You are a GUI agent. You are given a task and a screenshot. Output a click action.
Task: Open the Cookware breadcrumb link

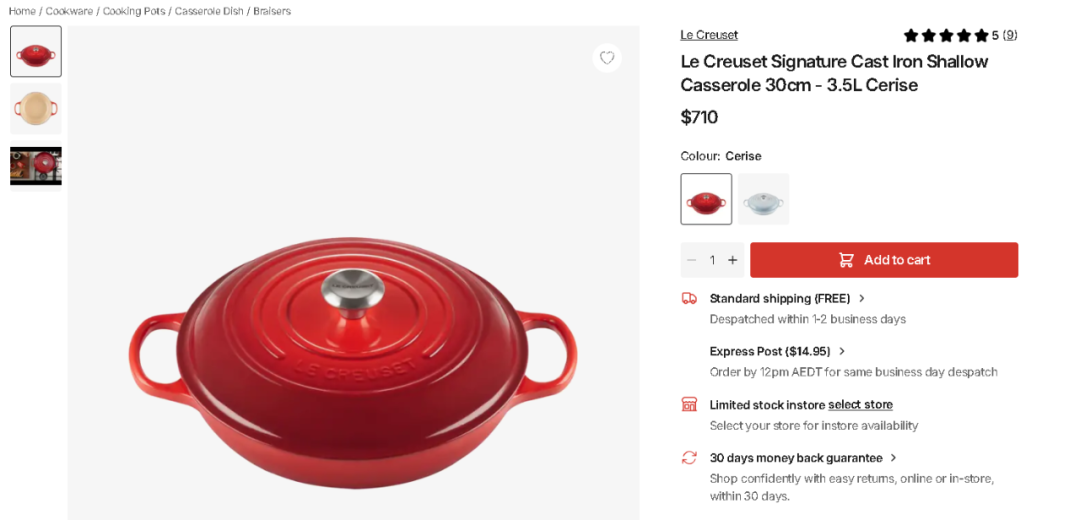[x=68, y=11]
